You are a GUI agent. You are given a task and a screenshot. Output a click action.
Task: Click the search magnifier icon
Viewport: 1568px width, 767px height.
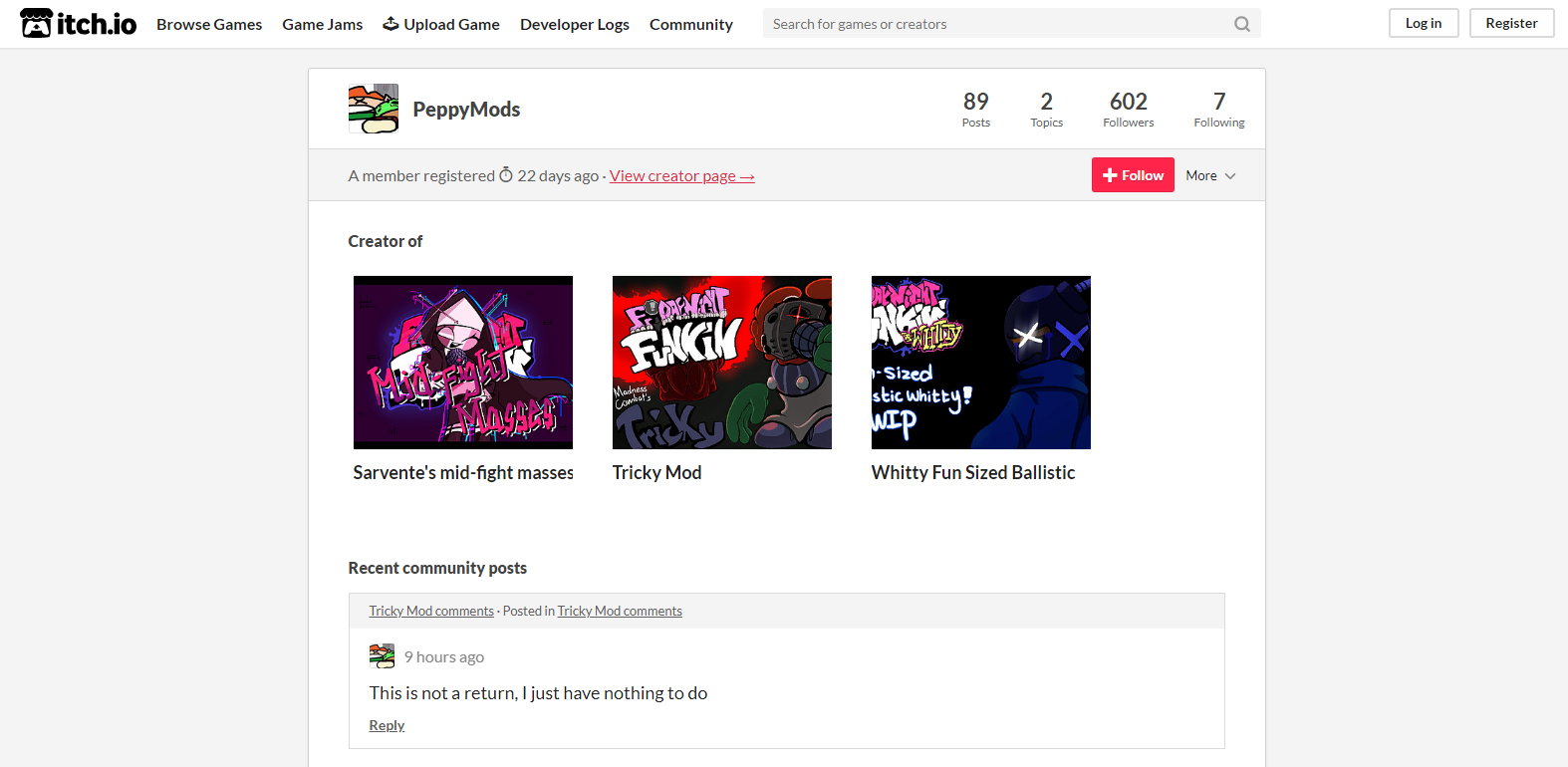pos(1241,24)
